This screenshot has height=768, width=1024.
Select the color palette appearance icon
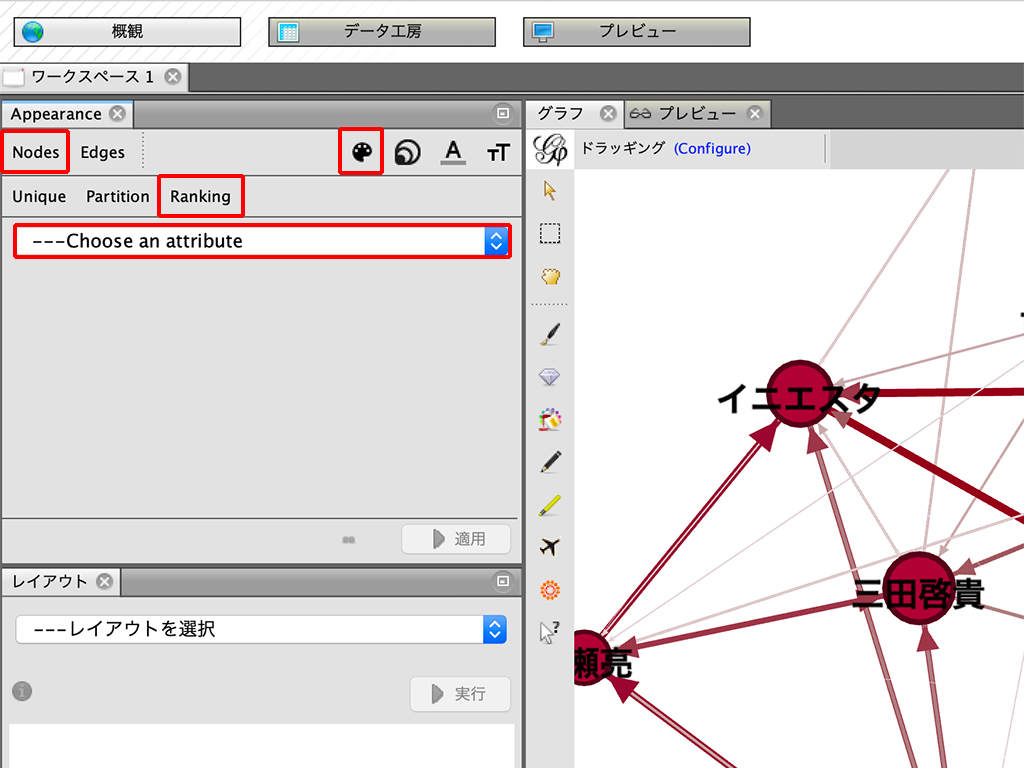coord(361,152)
